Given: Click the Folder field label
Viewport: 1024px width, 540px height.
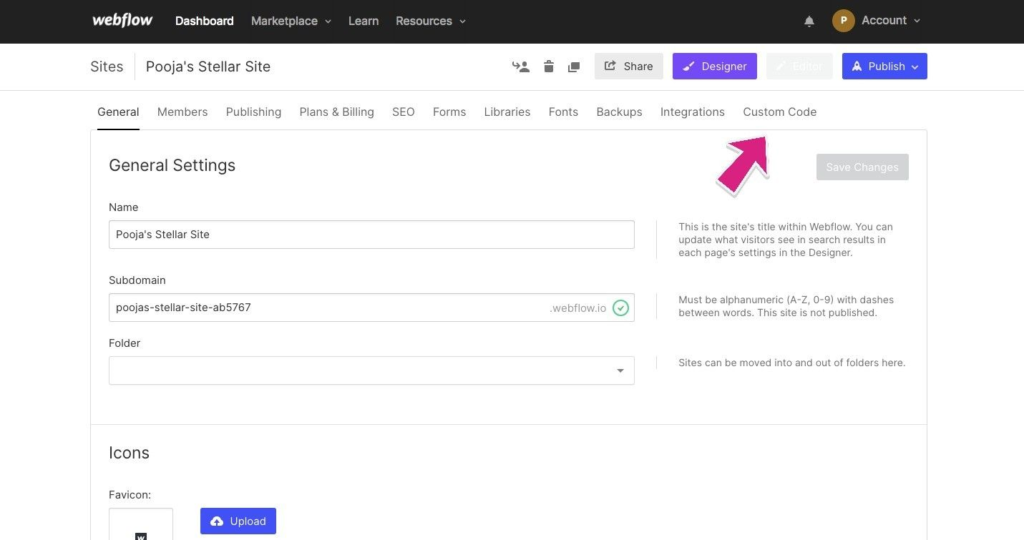Looking at the screenshot, I should click(124, 343).
